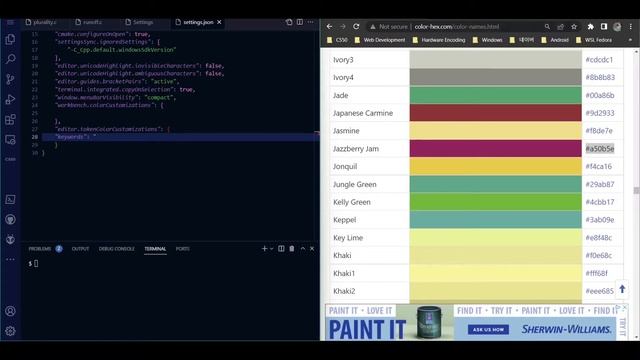Open the #a50b5e hex code link

click(x=600, y=149)
